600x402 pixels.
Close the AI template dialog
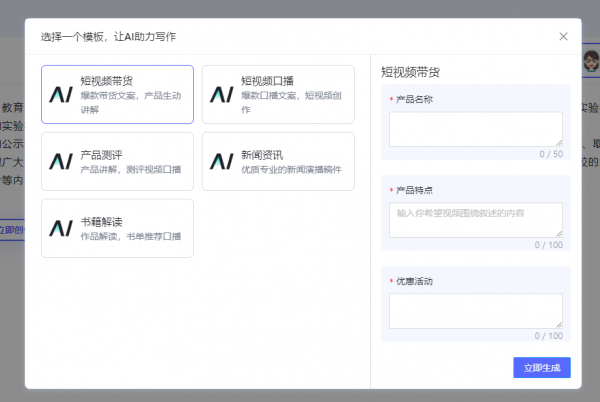point(563,36)
